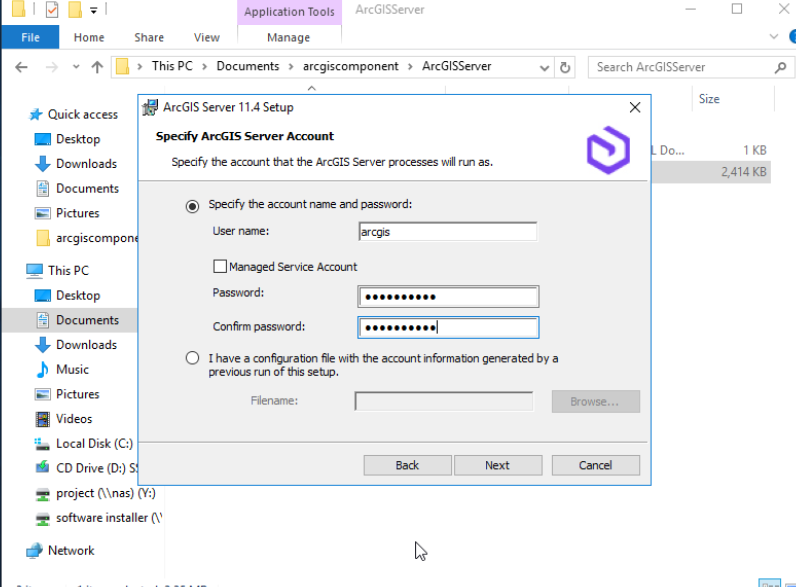The image size is (796, 587).
Task: Click 'Documents' in the address path
Action: (x=248, y=66)
